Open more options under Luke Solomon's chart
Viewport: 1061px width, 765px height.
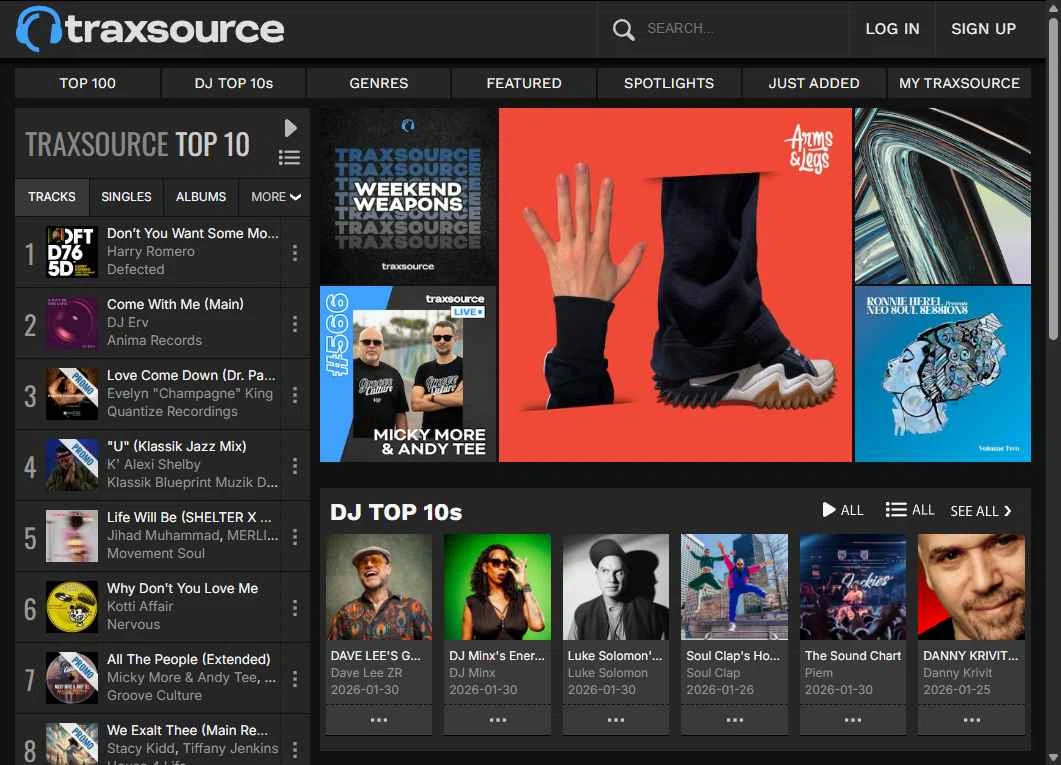tap(616, 720)
